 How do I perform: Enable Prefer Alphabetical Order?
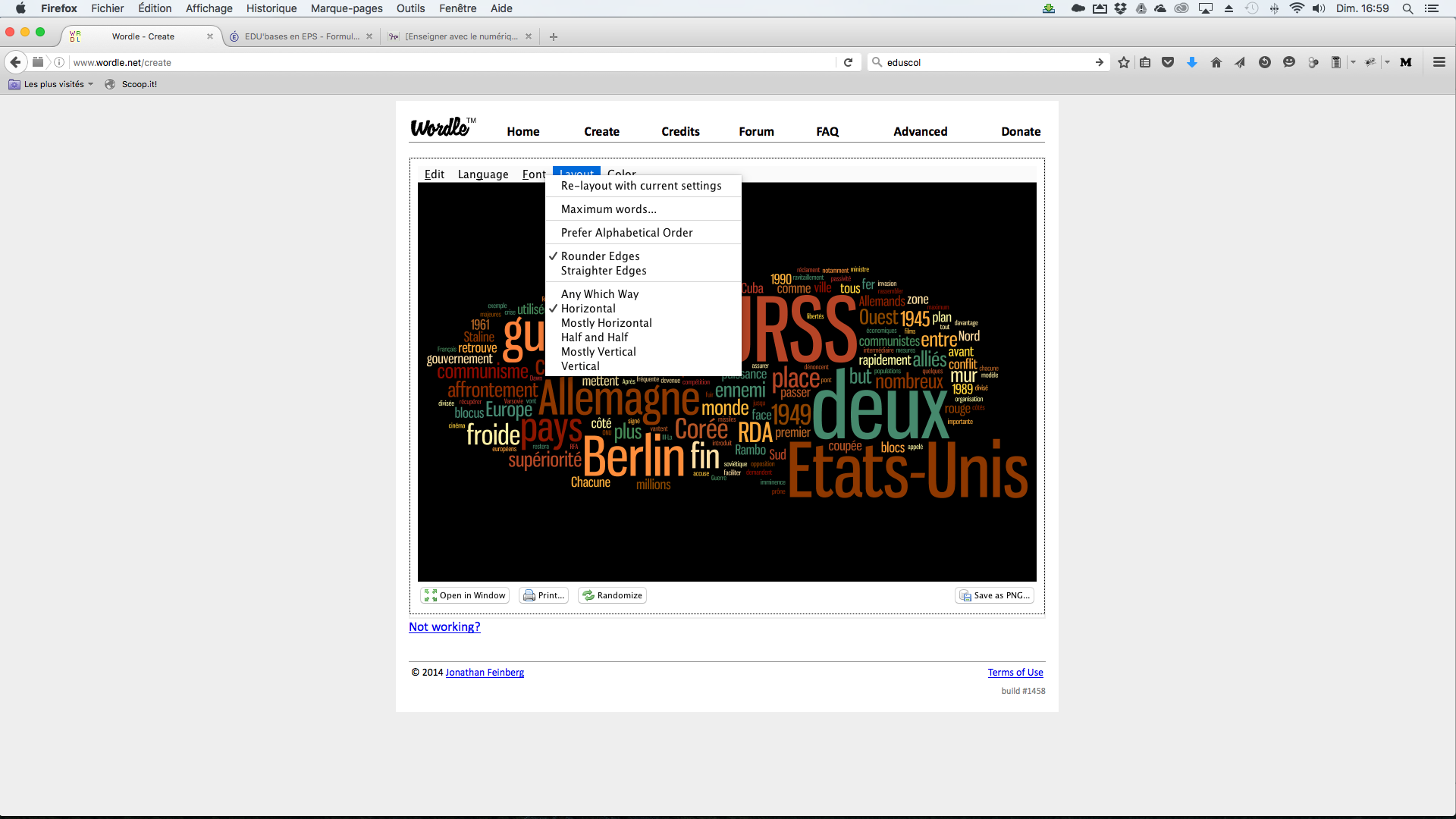(627, 233)
